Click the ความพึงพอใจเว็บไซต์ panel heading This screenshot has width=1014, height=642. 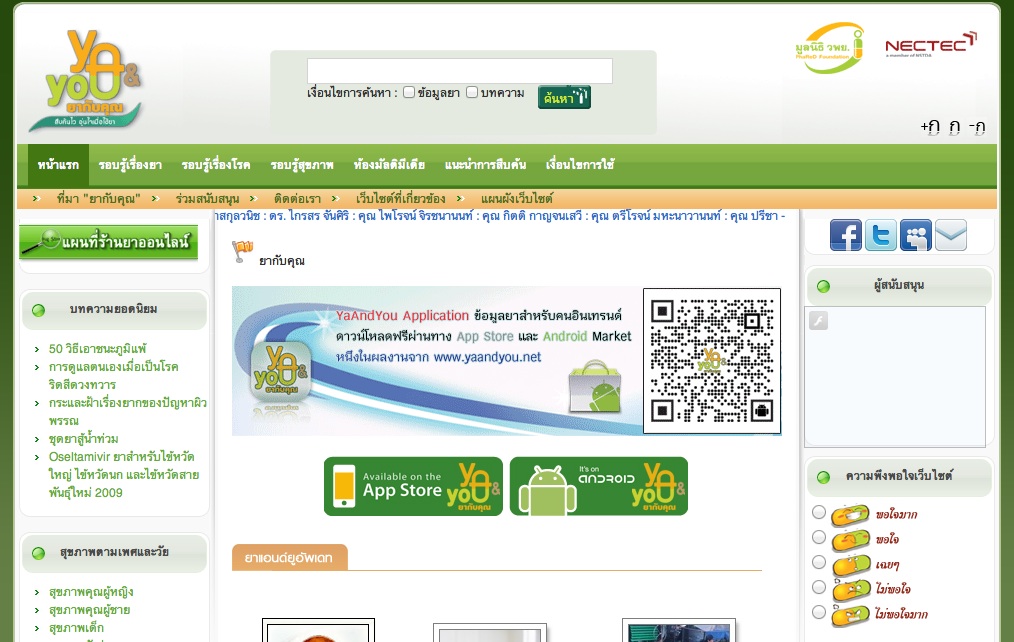pos(899,476)
